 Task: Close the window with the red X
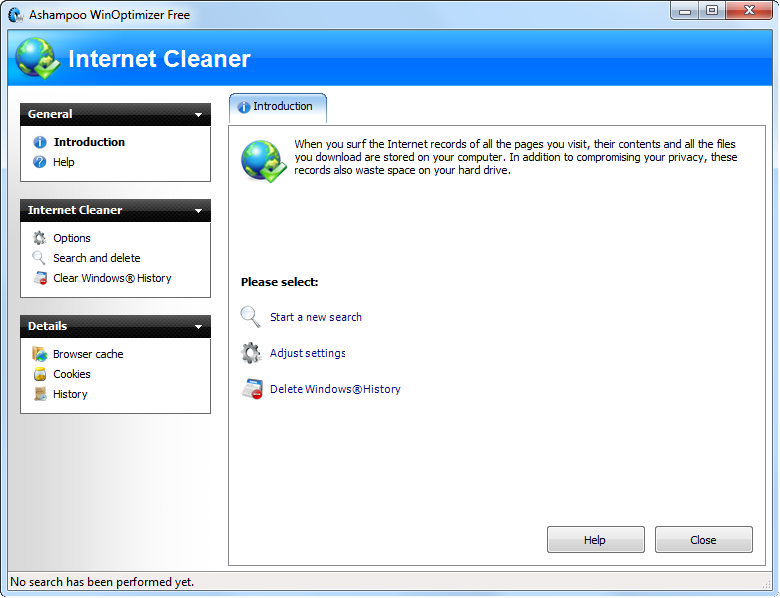point(749,10)
